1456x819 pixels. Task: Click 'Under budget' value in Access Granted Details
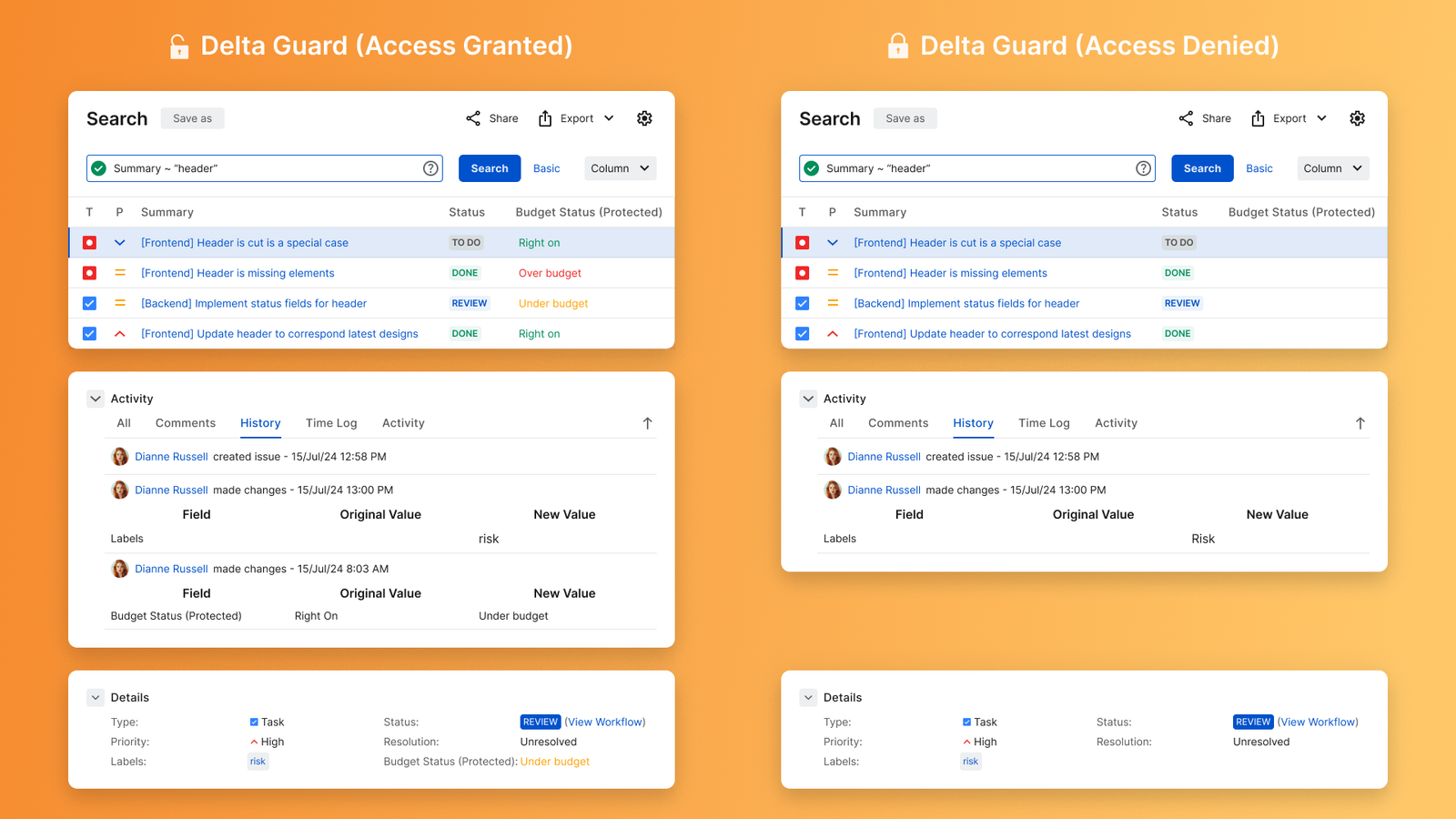(x=555, y=762)
